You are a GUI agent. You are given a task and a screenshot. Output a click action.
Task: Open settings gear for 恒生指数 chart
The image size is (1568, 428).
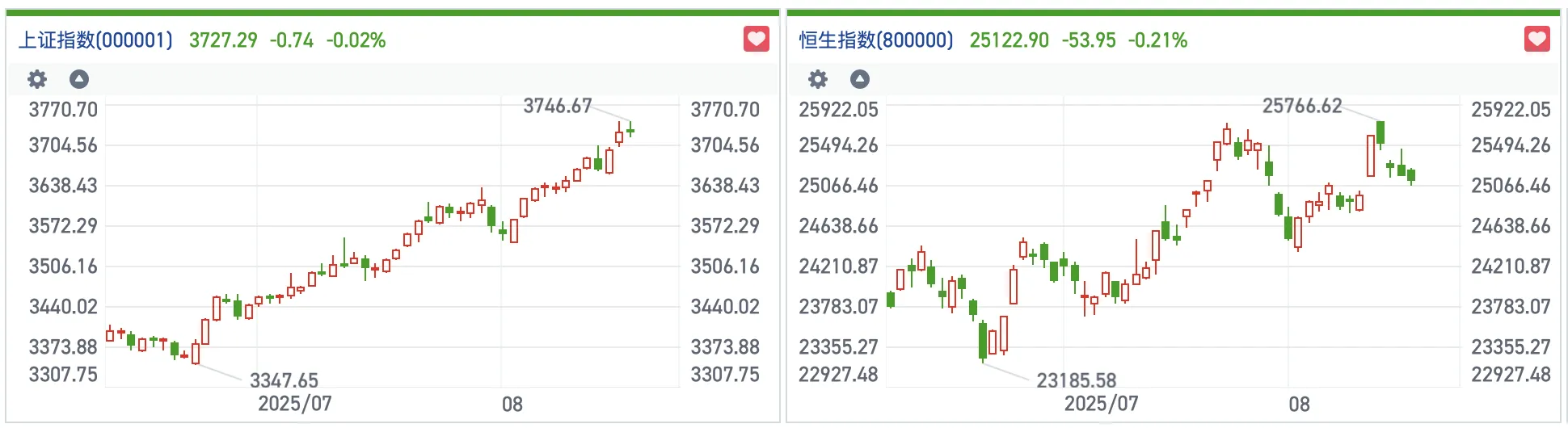[x=818, y=79]
